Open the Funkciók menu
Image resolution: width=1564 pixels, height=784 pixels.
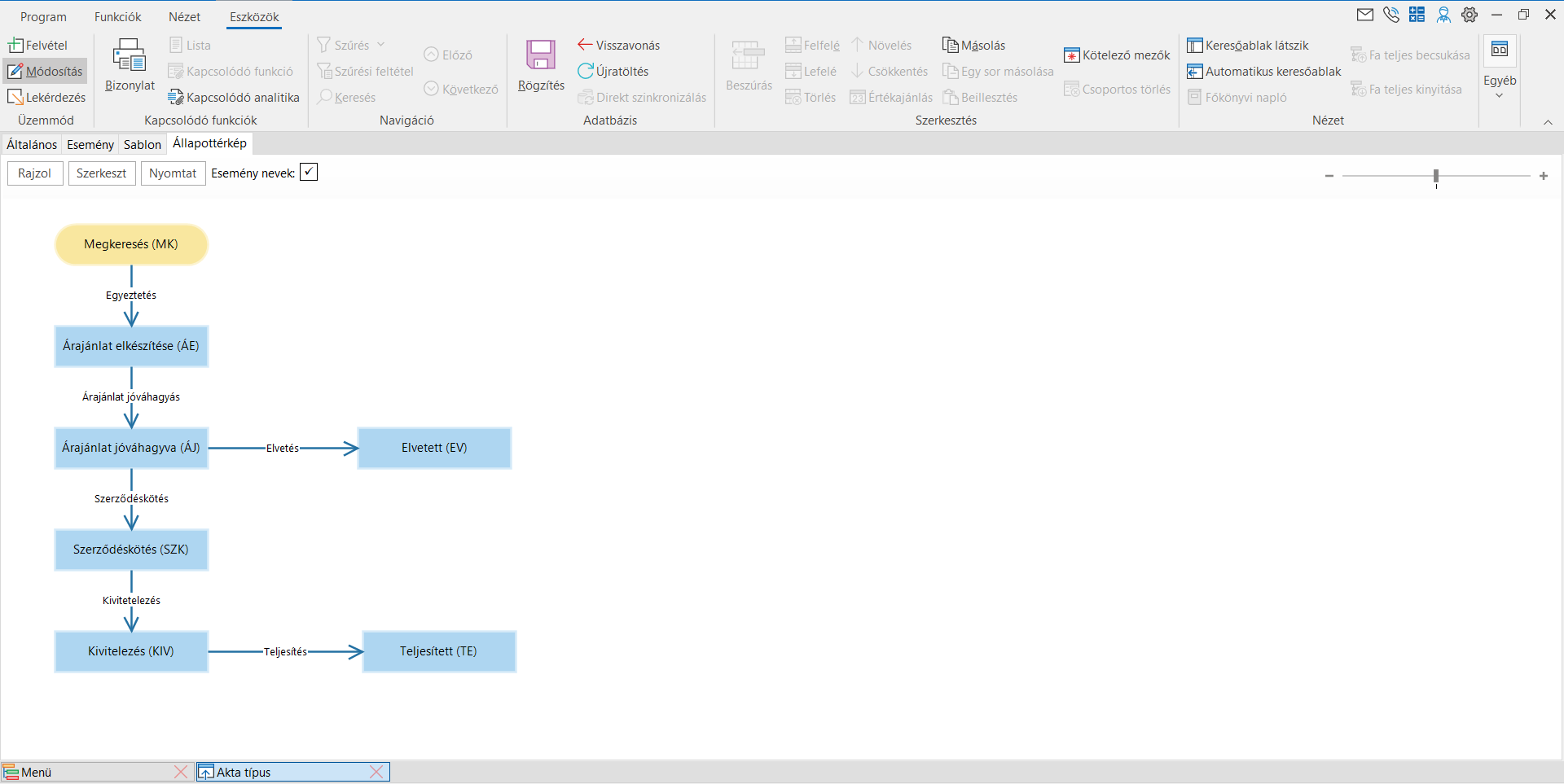click(117, 17)
